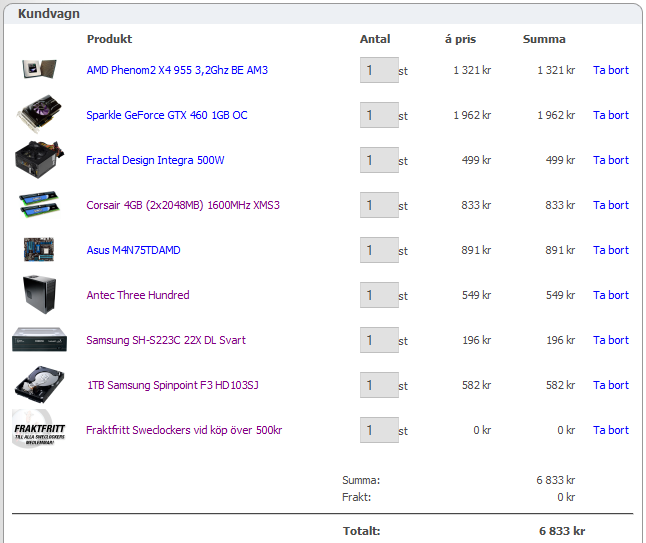
Task: Click the Sparkle GeForce graphics card thumbnail
Action: (x=40, y=114)
